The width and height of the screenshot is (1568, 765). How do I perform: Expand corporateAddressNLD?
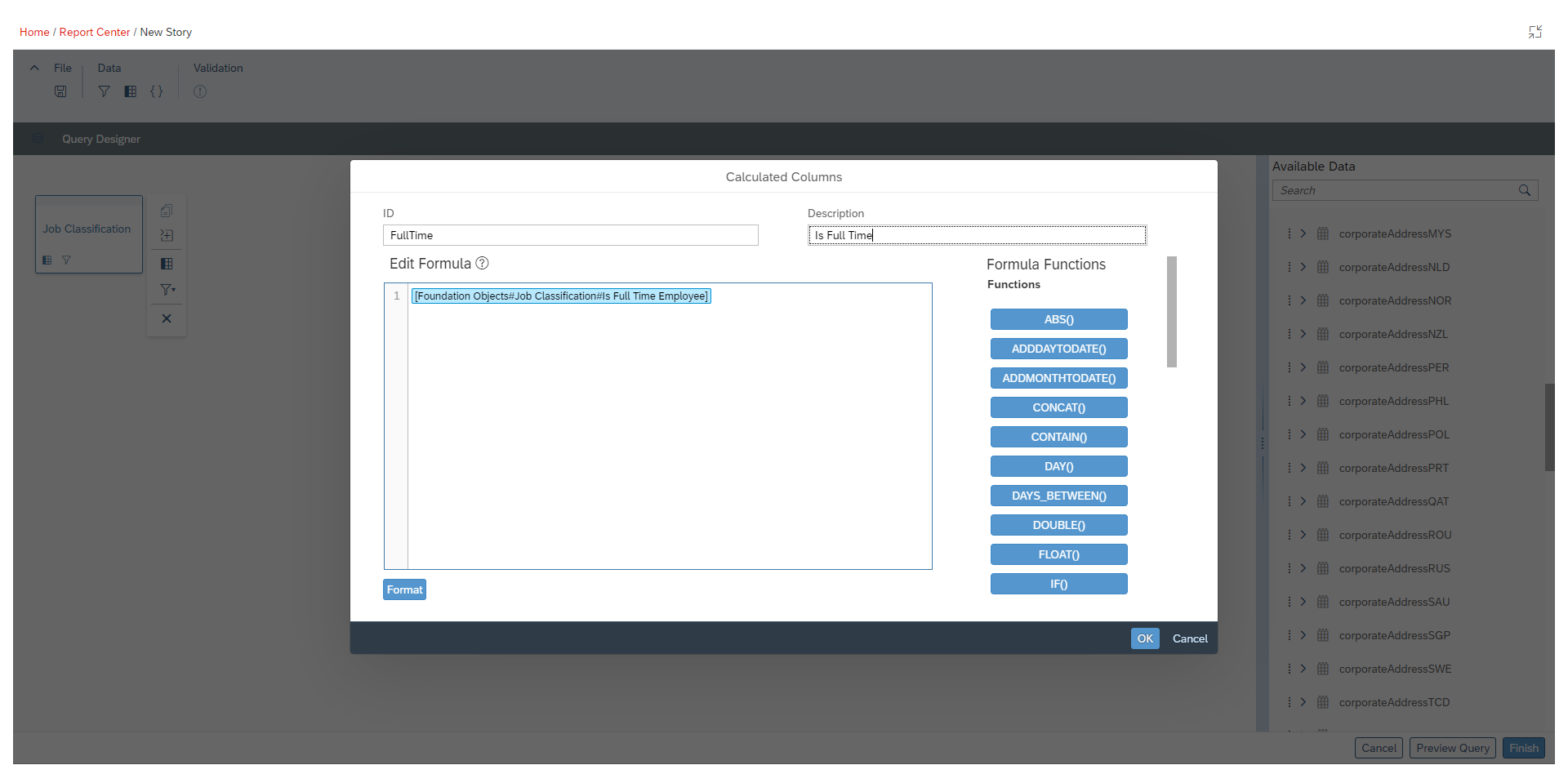click(x=1303, y=267)
